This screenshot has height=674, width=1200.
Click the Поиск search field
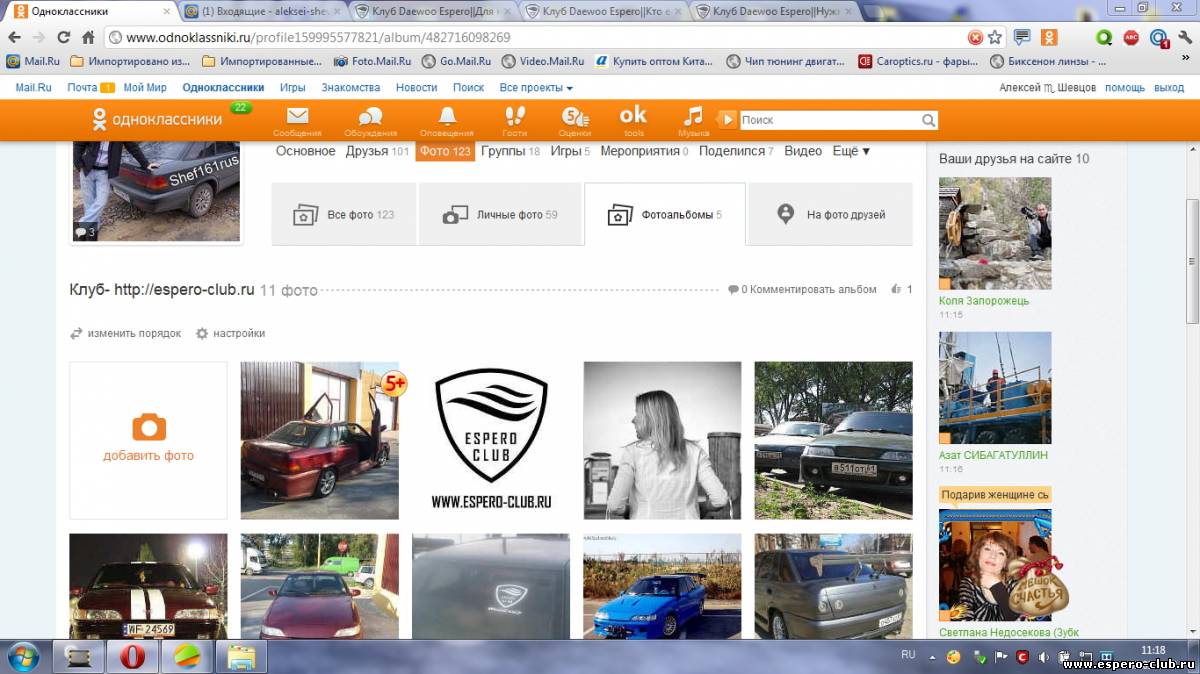coord(828,120)
